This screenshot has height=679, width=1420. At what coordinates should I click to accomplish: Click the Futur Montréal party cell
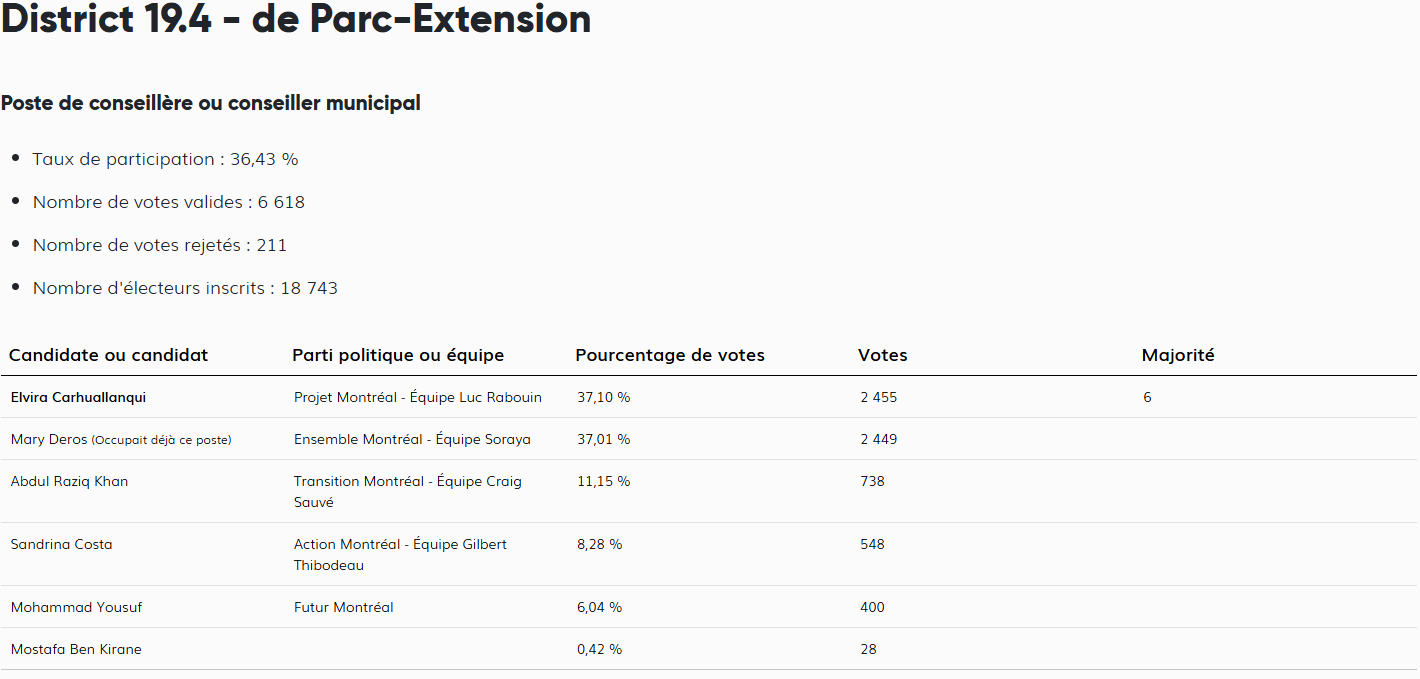(343, 607)
